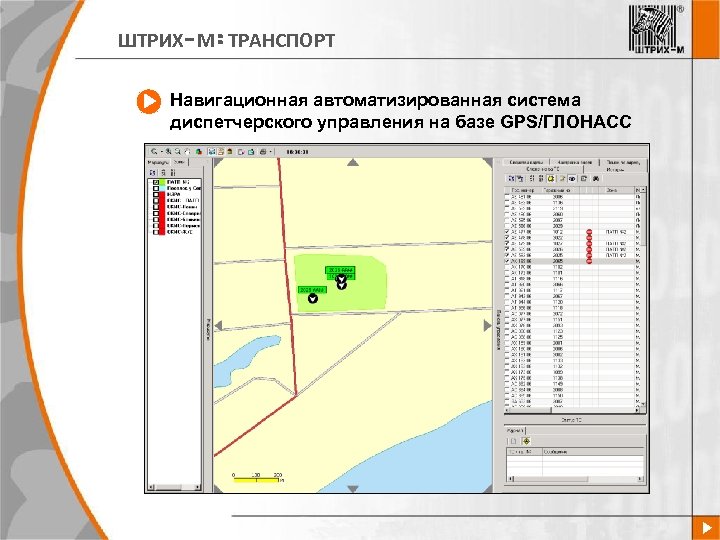
Task: Click the window icon left of the binoculars
Action: coord(584,179)
